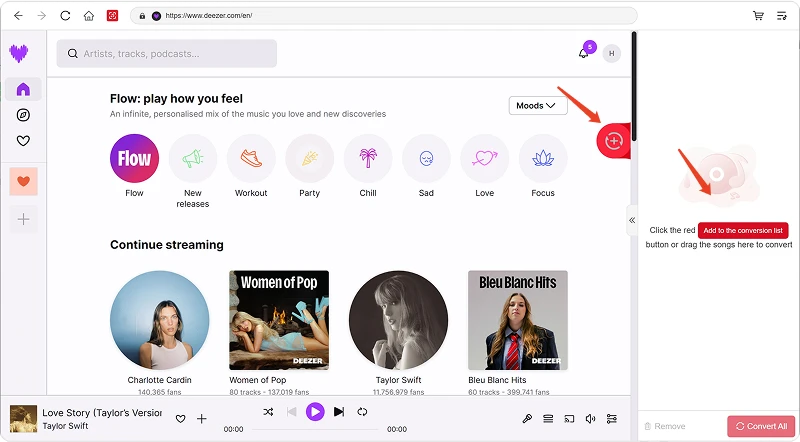Click the URL address bar
The height and width of the screenshot is (442, 800).
384,16
